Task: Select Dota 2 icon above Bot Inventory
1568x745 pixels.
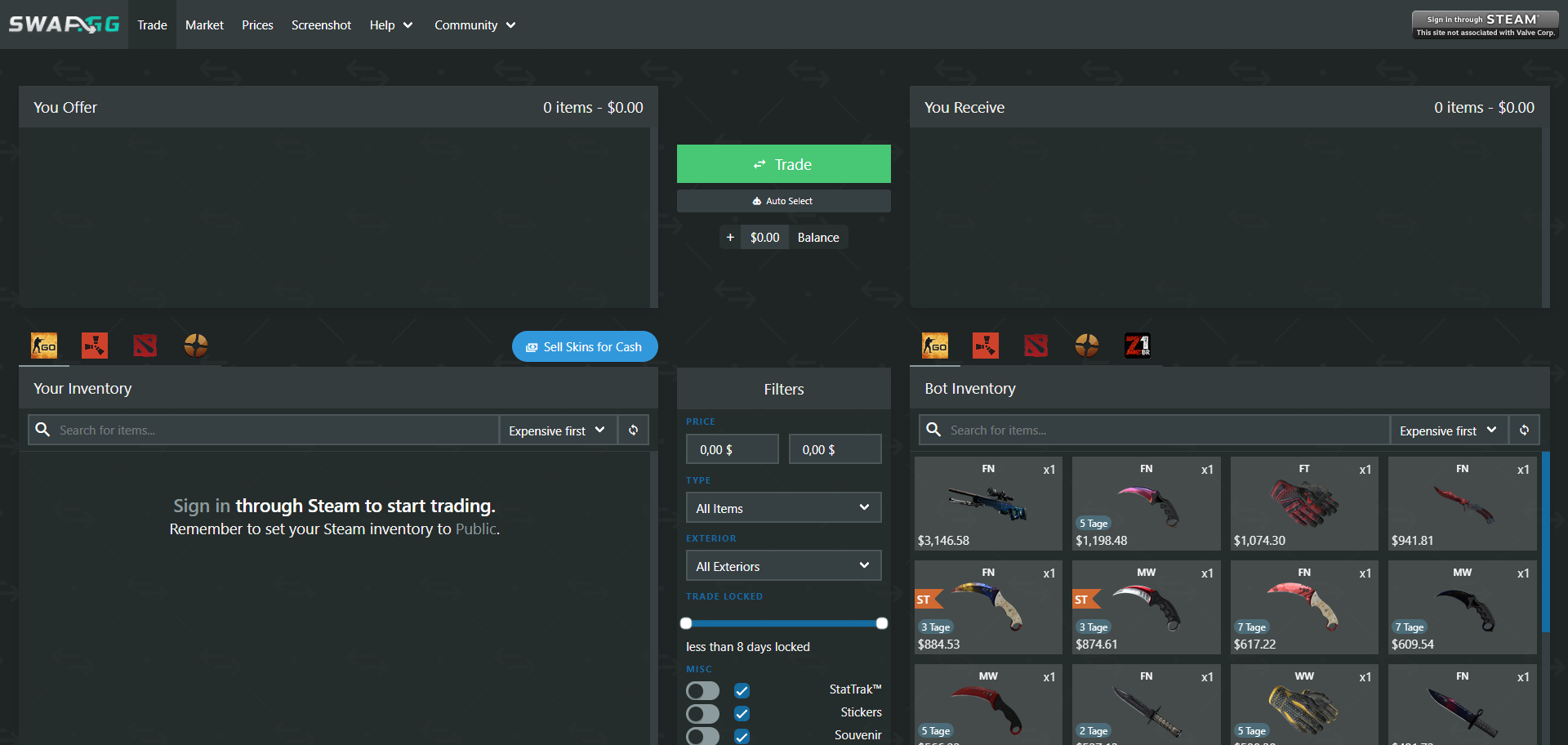Action: [1036, 346]
